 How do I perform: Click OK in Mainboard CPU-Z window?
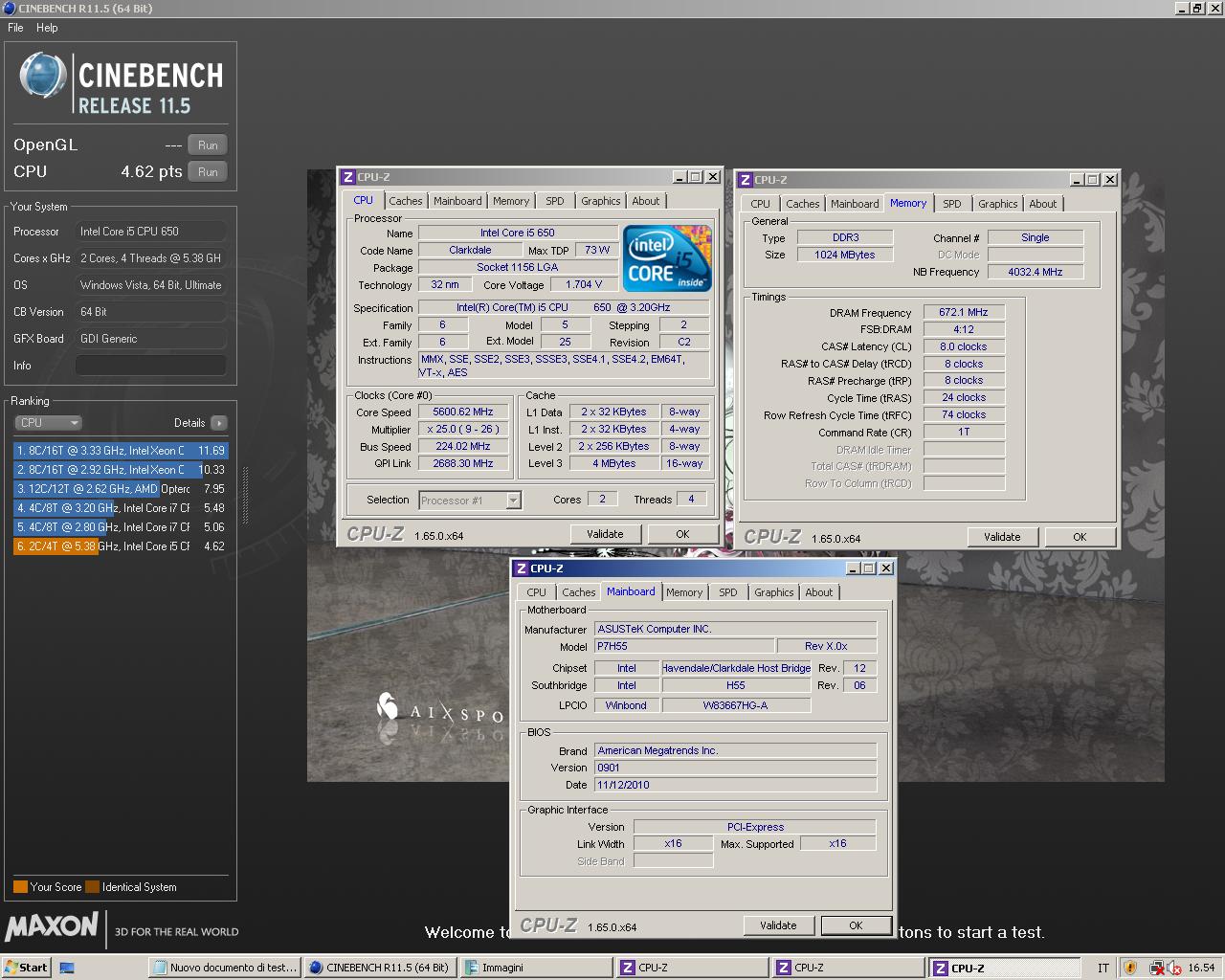(x=856, y=925)
